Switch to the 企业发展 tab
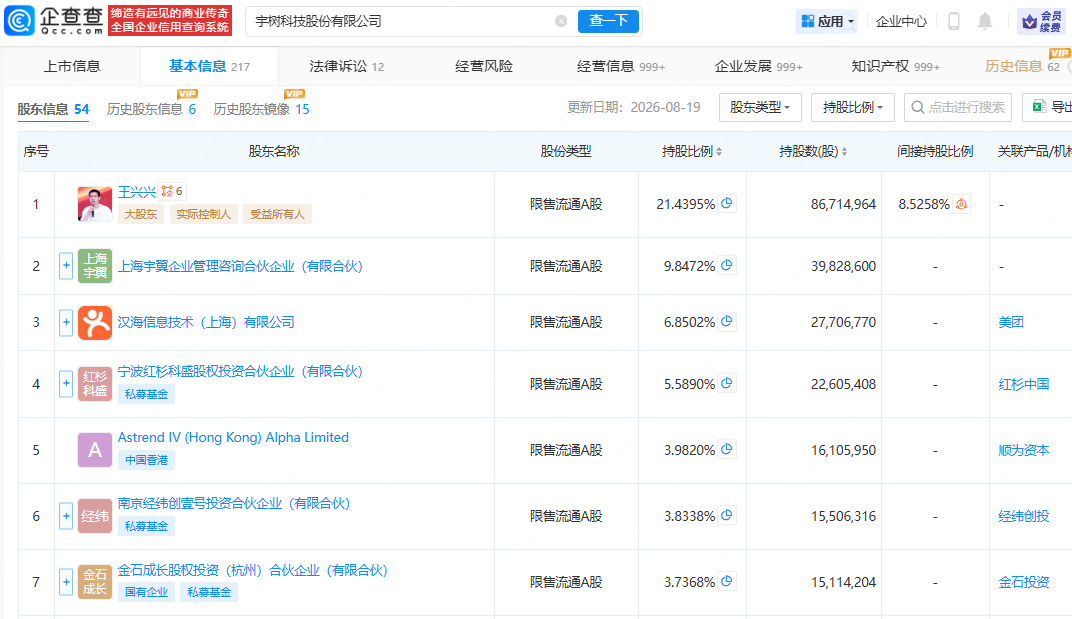 [758, 66]
